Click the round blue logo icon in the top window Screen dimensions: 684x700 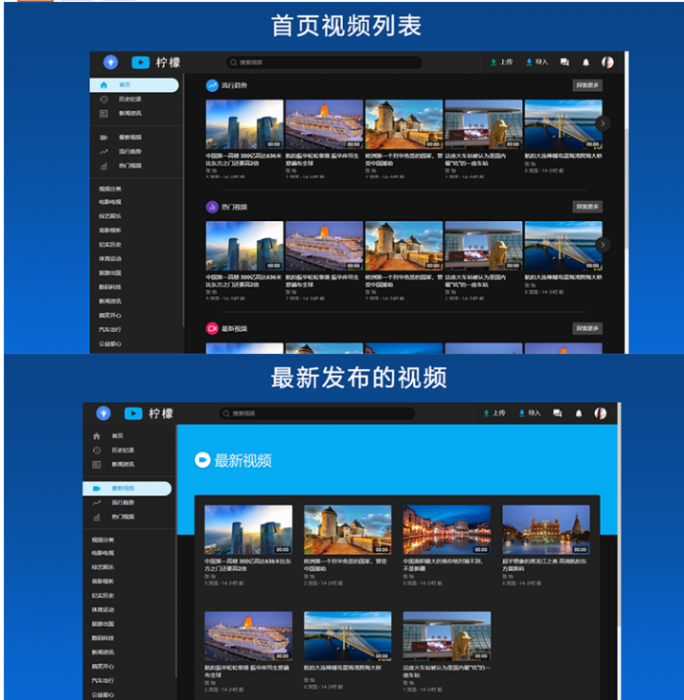(x=110, y=62)
